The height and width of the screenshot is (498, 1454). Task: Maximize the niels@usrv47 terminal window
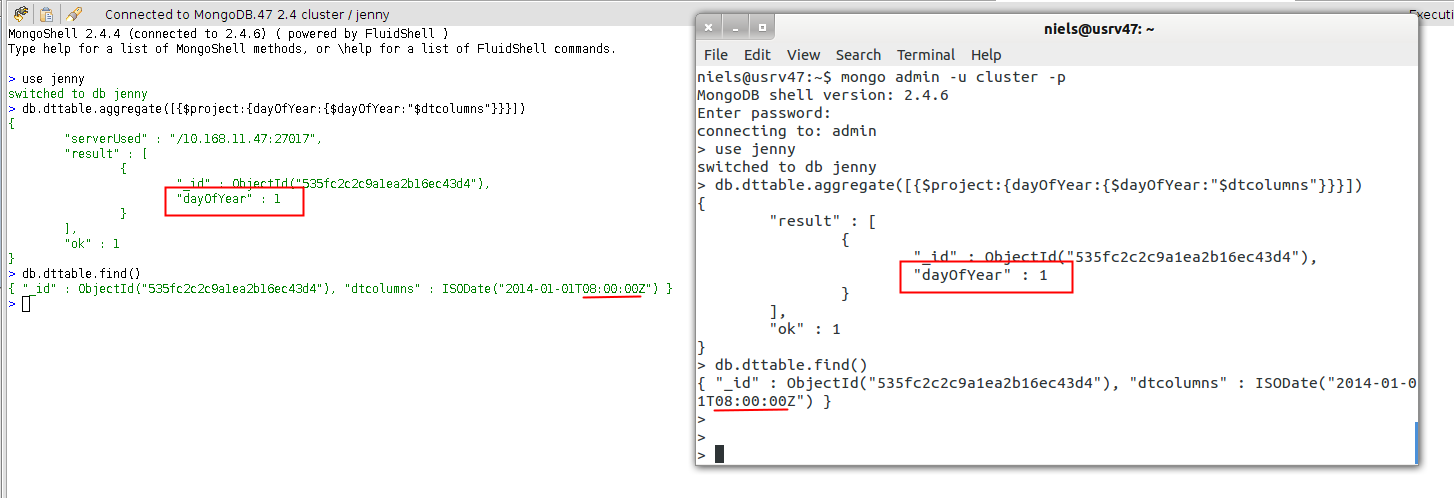pos(761,29)
